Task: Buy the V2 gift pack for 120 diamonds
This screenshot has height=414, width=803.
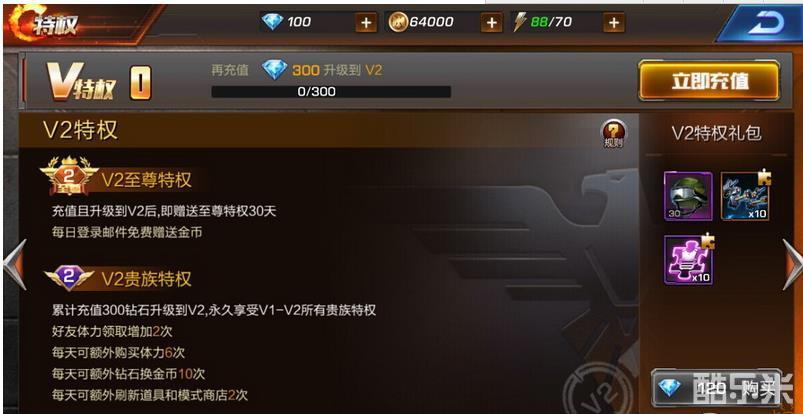Action: click(716, 388)
